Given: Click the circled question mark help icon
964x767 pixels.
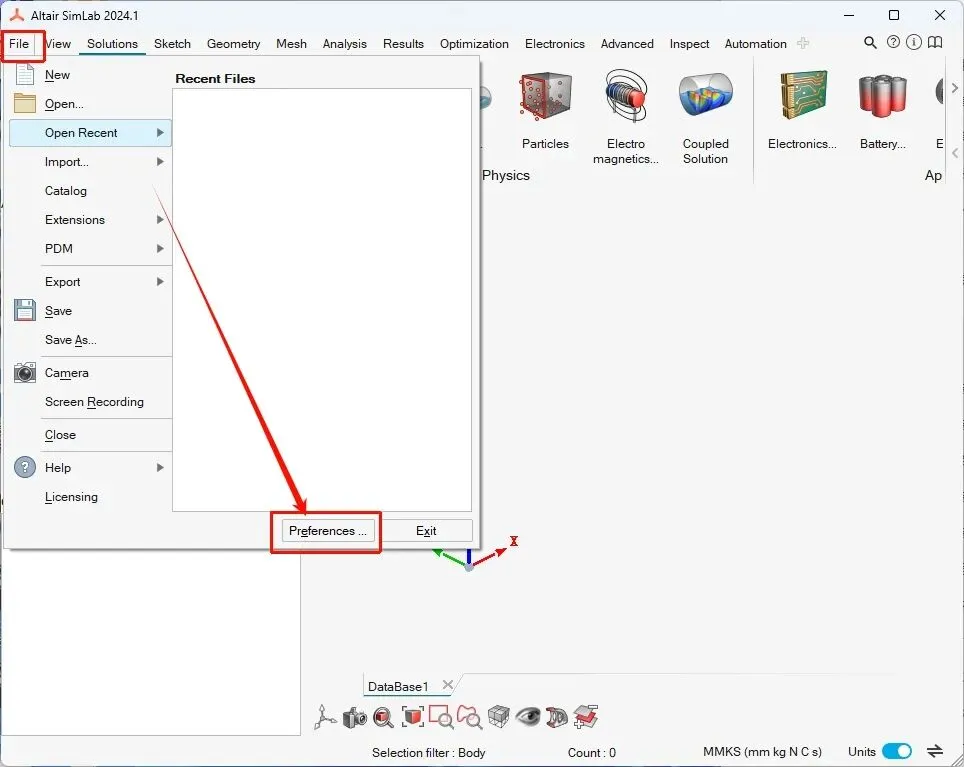Looking at the screenshot, I should 893,42.
